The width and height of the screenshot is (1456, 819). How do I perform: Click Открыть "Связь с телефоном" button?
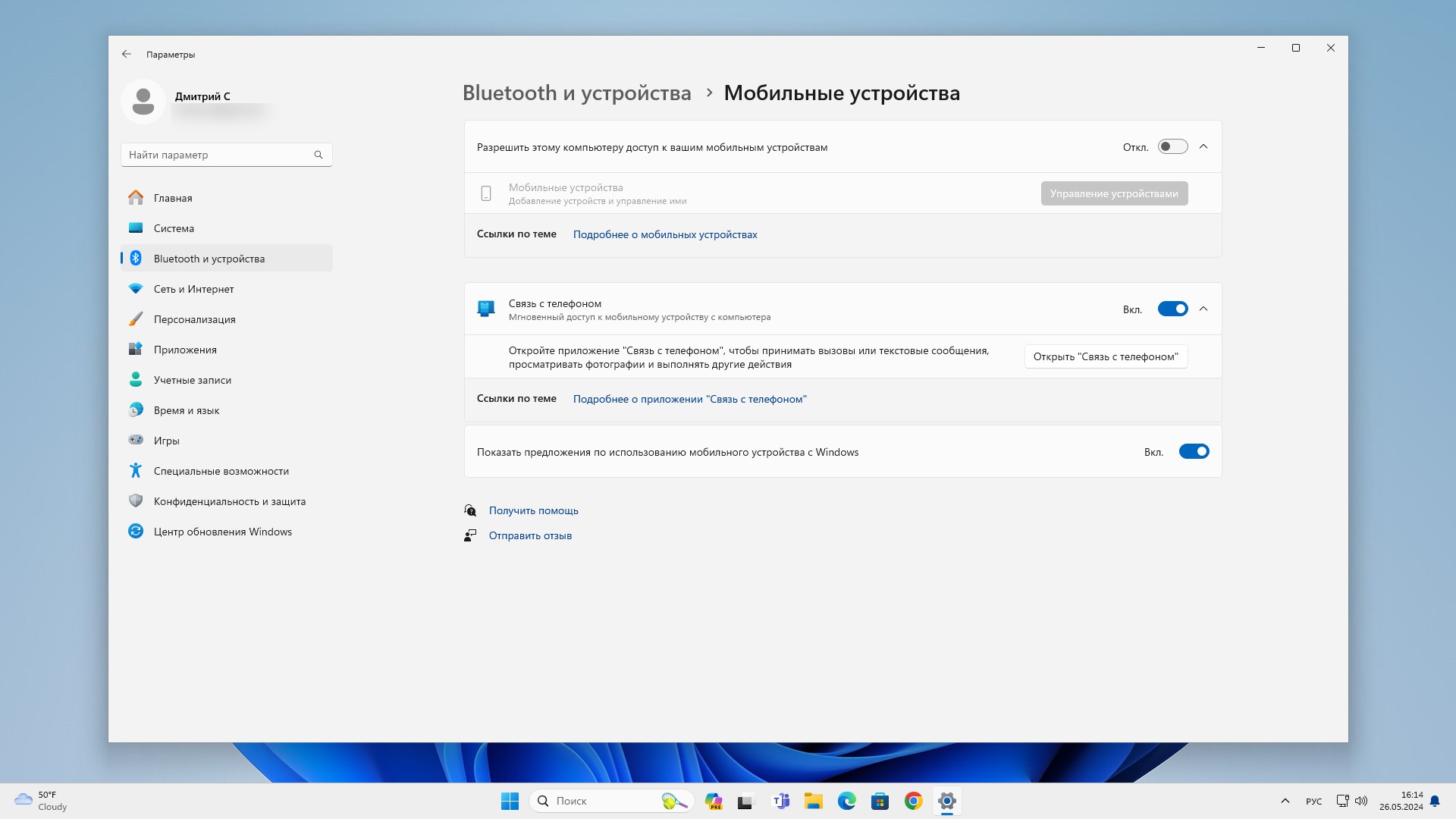[1106, 356]
